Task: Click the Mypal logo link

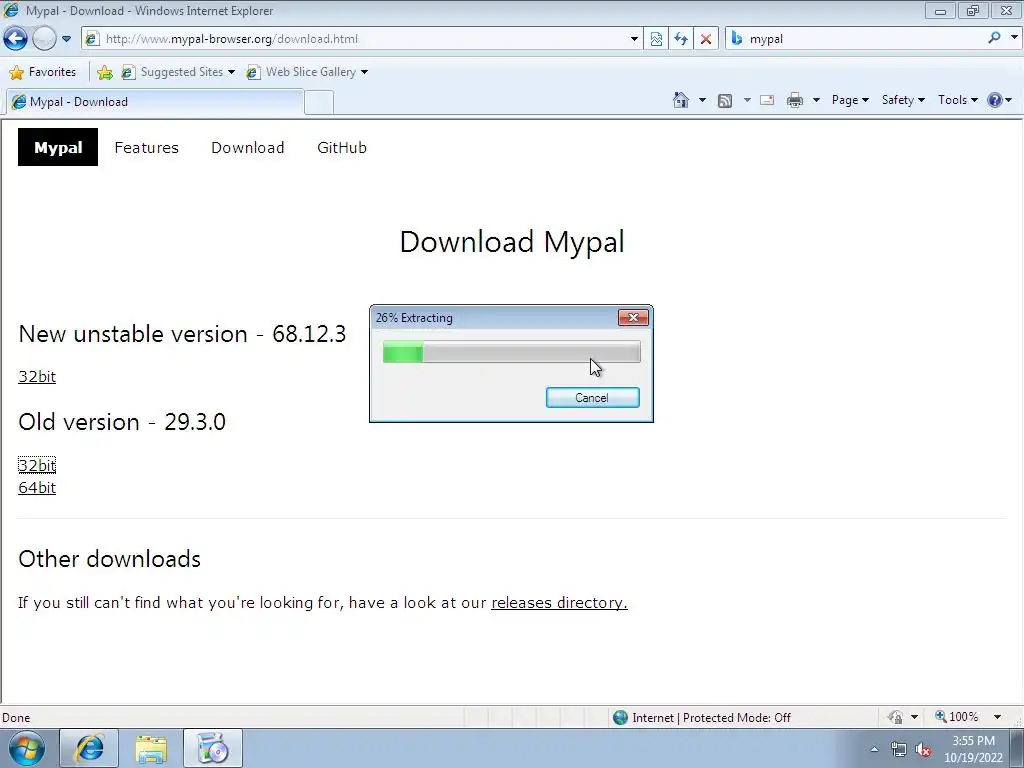Action: coord(58,148)
